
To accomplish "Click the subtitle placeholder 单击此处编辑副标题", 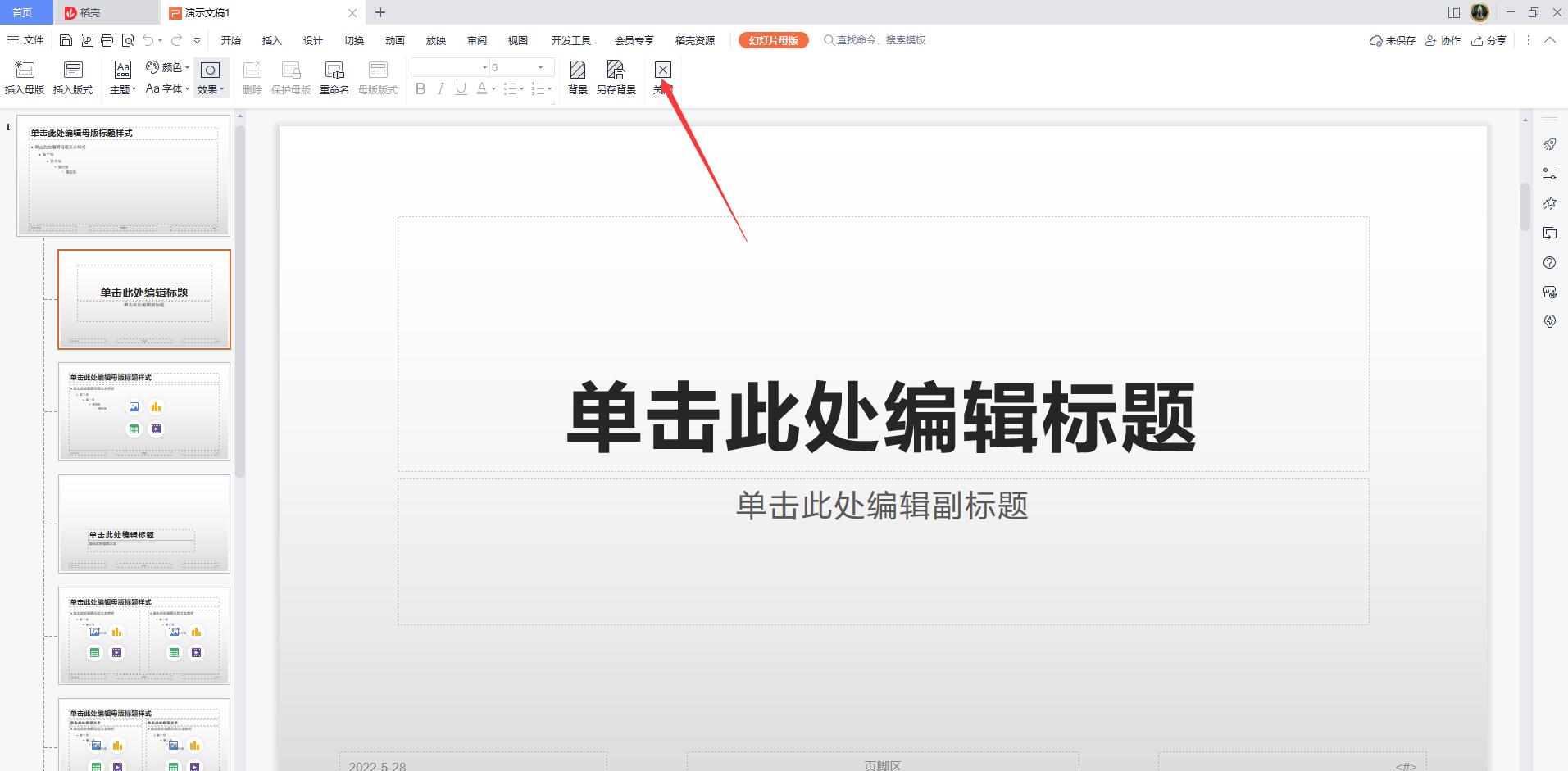I will (883, 551).
